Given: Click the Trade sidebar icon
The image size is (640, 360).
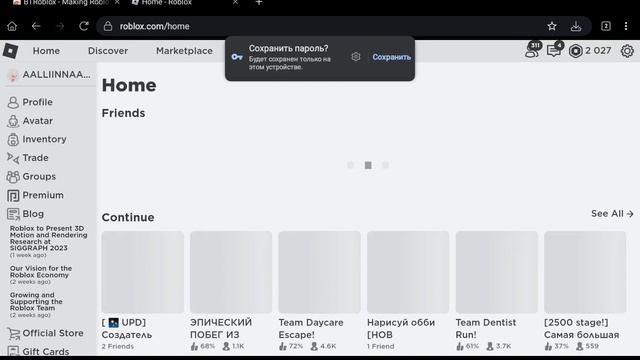Looking at the screenshot, I should point(13,158).
